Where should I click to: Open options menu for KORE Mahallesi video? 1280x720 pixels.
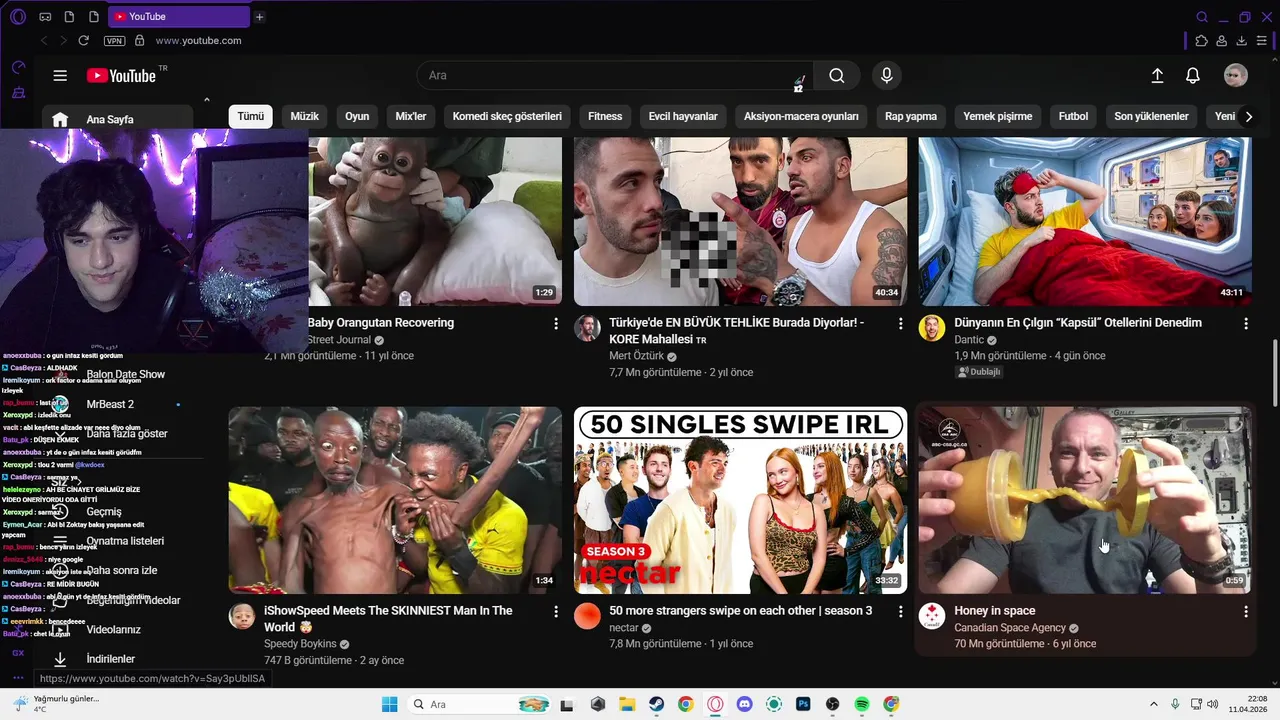tap(900, 324)
